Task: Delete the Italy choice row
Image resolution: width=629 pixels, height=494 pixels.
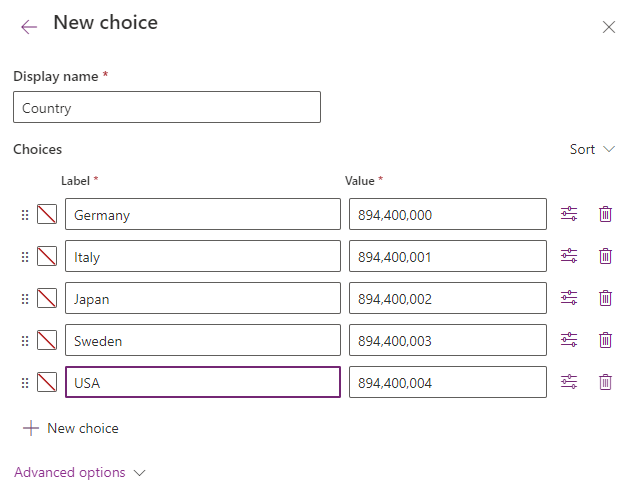Action: [x=605, y=256]
